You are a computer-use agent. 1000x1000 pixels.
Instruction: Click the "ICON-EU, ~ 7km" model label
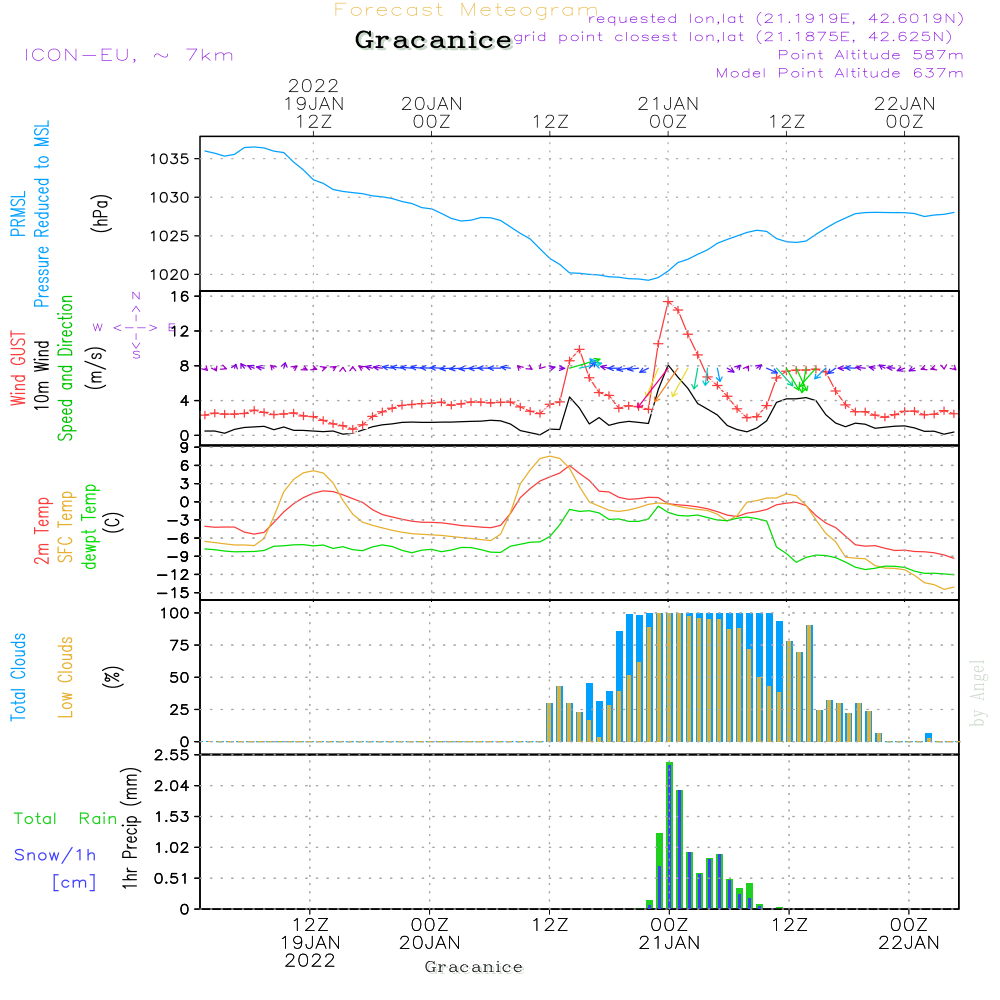[x=129, y=55]
